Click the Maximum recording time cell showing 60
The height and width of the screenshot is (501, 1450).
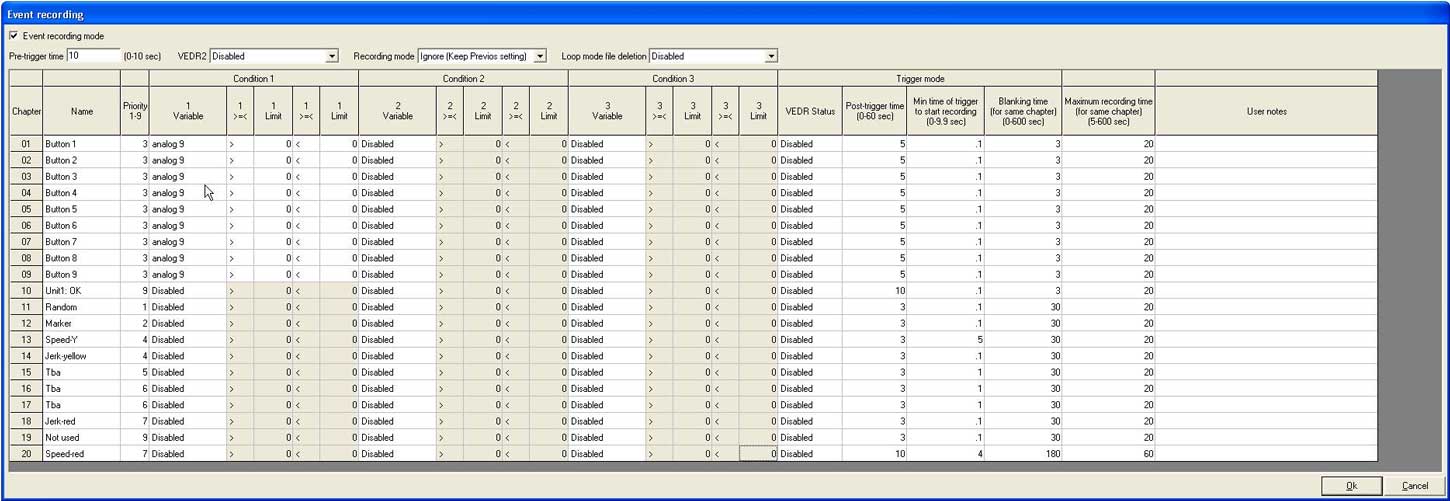click(x=1108, y=454)
